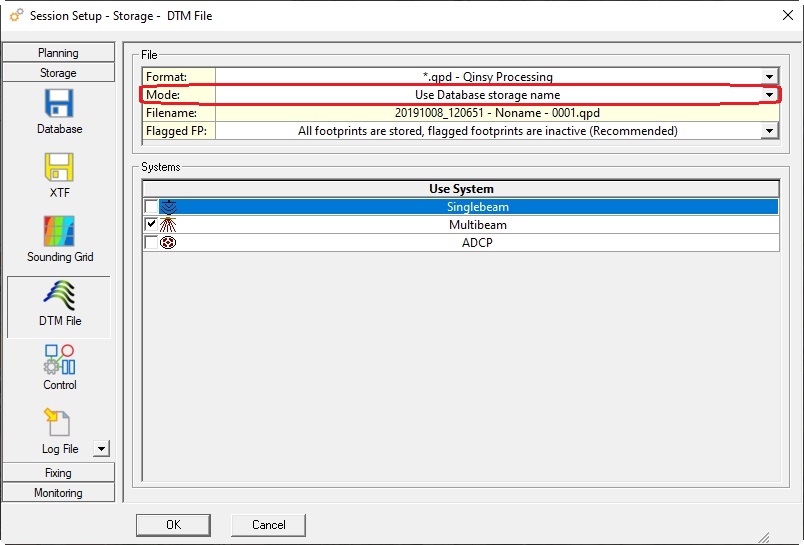Image resolution: width=804 pixels, height=545 pixels.
Task: Select the ADCP row text
Action: pos(477,243)
